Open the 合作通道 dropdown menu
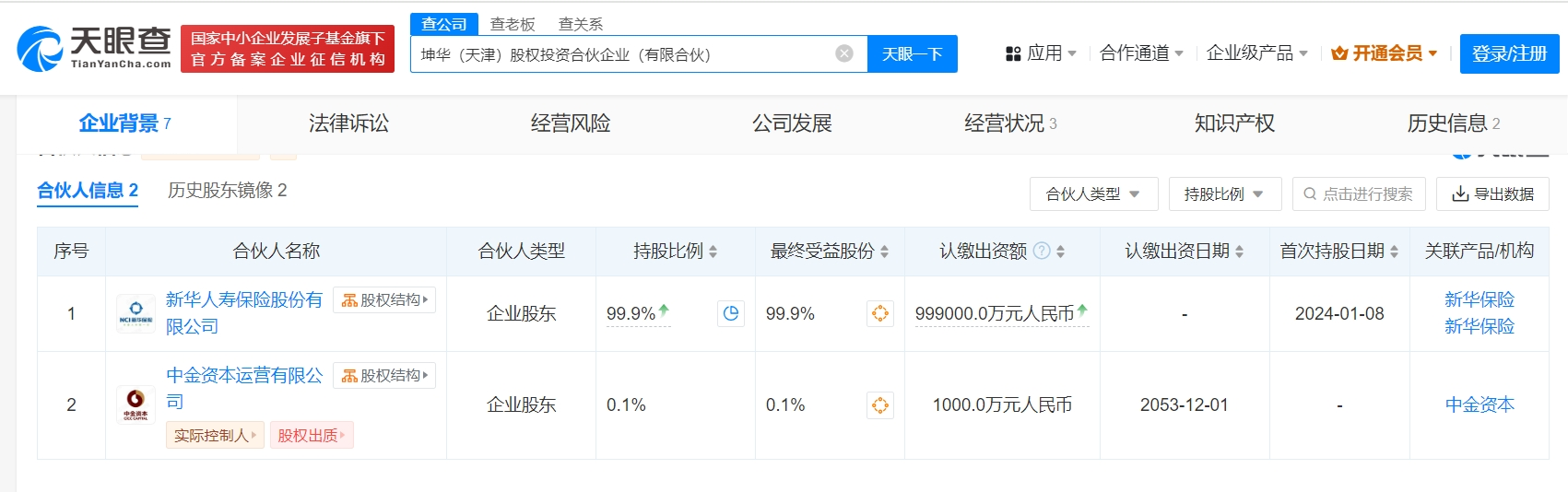1568x492 pixels. [1141, 53]
